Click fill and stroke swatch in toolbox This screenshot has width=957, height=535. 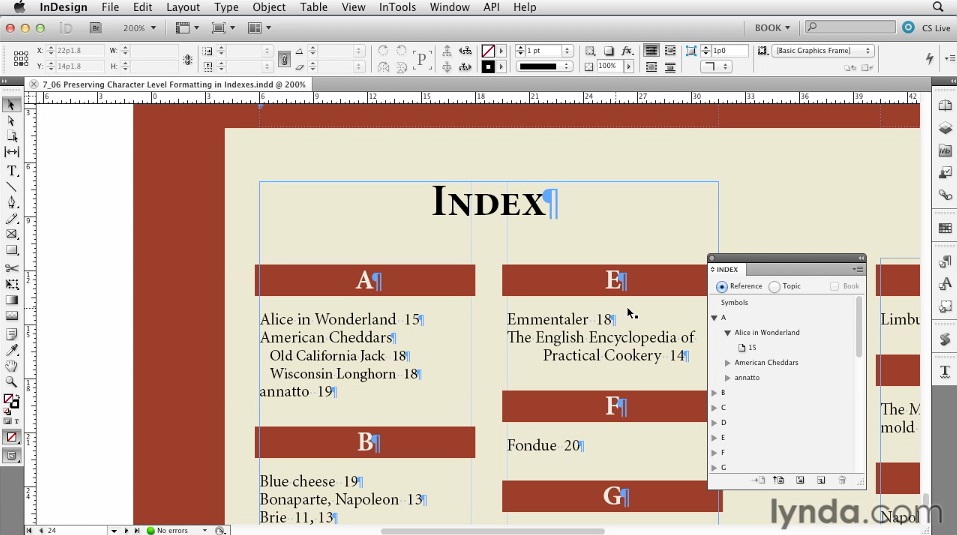point(11,401)
